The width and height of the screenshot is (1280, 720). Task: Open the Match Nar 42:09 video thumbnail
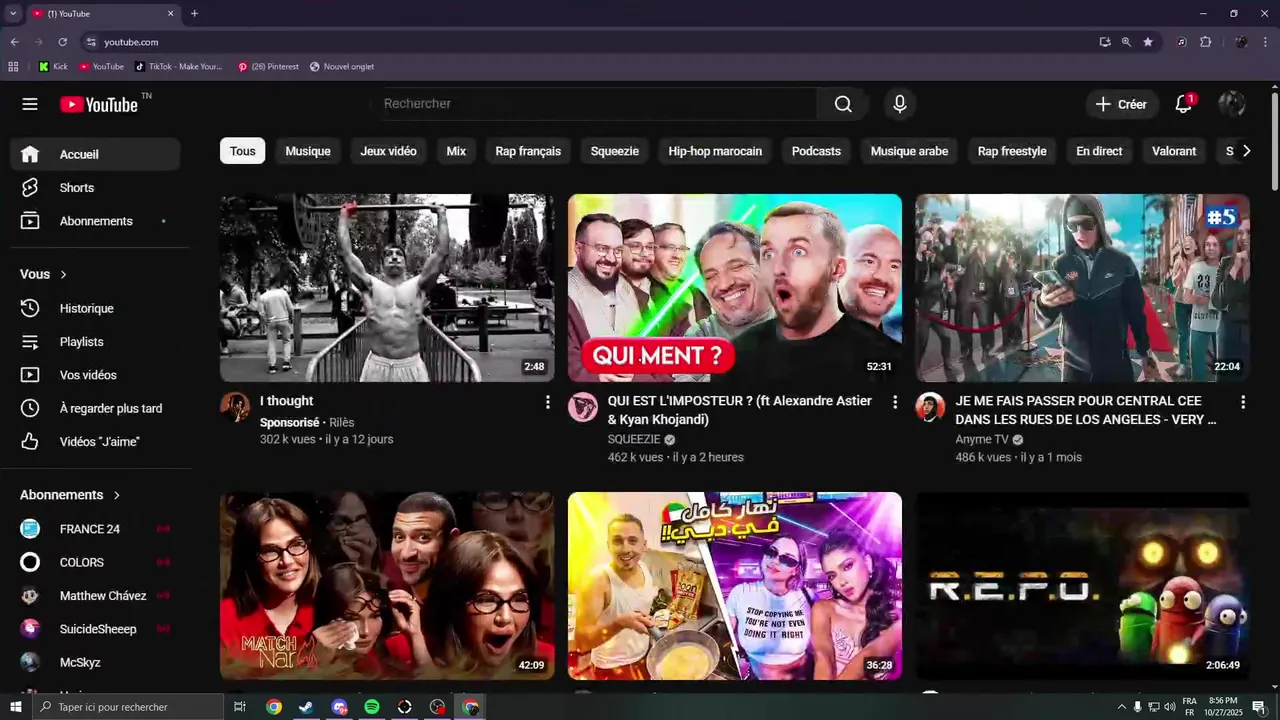click(x=387, y=586)
